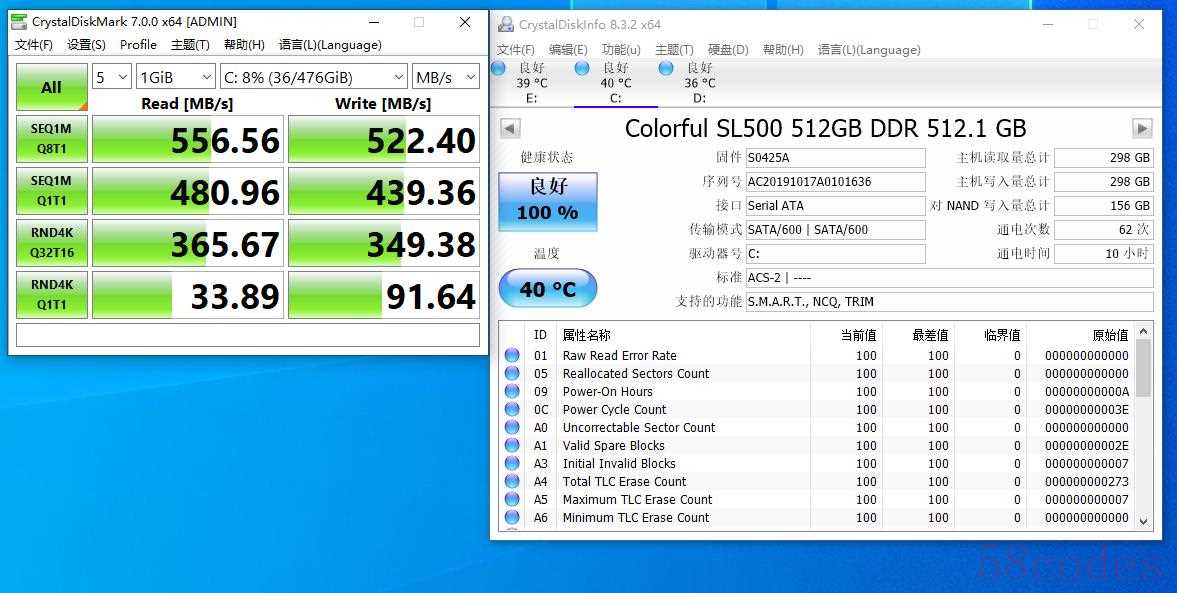Click the S.M.A.R.T., NCQ, TRIM features field
Viewport: 1177px width, 593px height.
pyautogui.click(x=950, y=302)
